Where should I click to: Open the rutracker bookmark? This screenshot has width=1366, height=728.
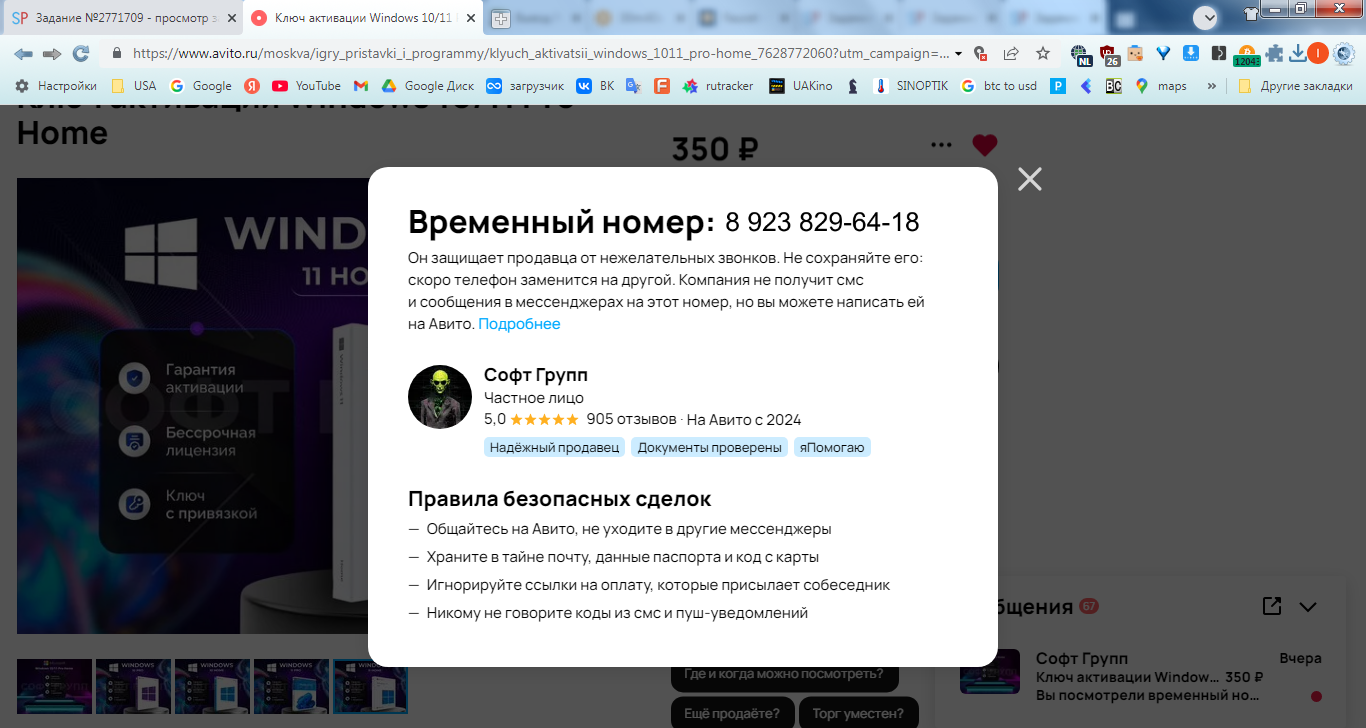[718, 86]
